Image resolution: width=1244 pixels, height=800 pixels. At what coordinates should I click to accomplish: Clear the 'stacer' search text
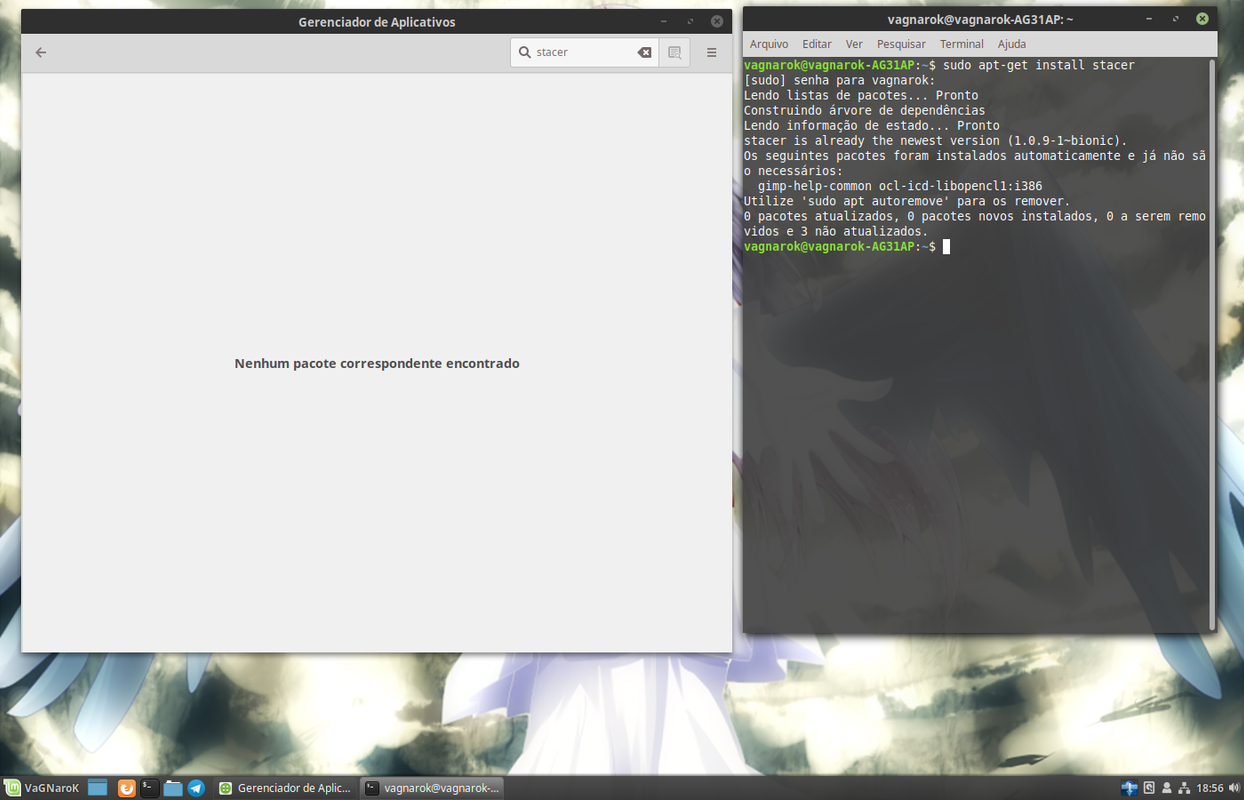point(645,52)
